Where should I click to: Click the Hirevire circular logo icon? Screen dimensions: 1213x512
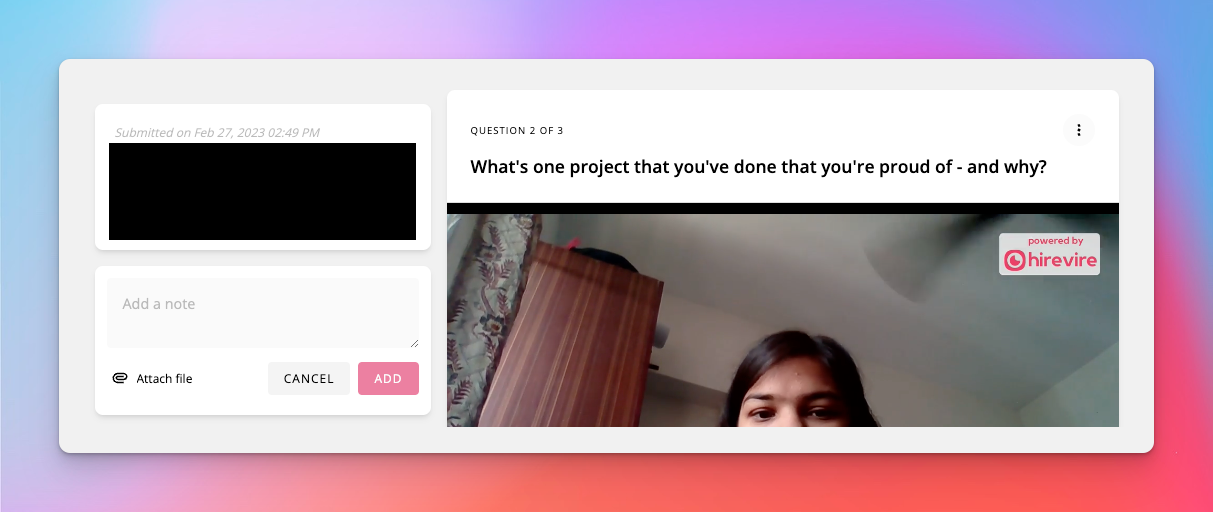pos(1015,260)
